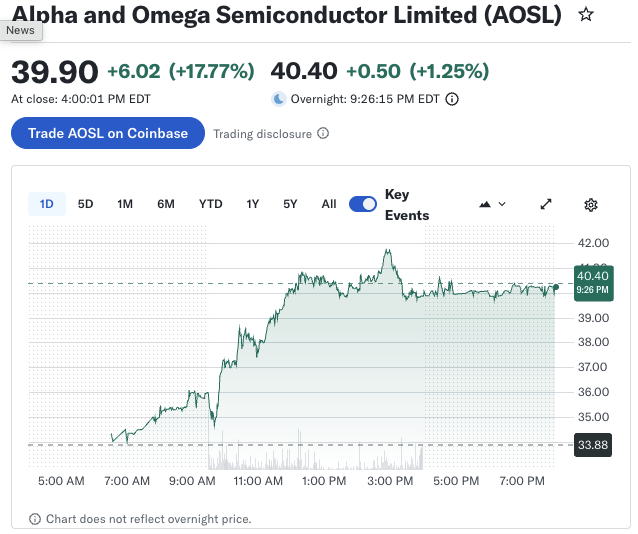The image size is (638, 534).
Task: Click the 7:00 PM axis label
Action: coord(522,481)
